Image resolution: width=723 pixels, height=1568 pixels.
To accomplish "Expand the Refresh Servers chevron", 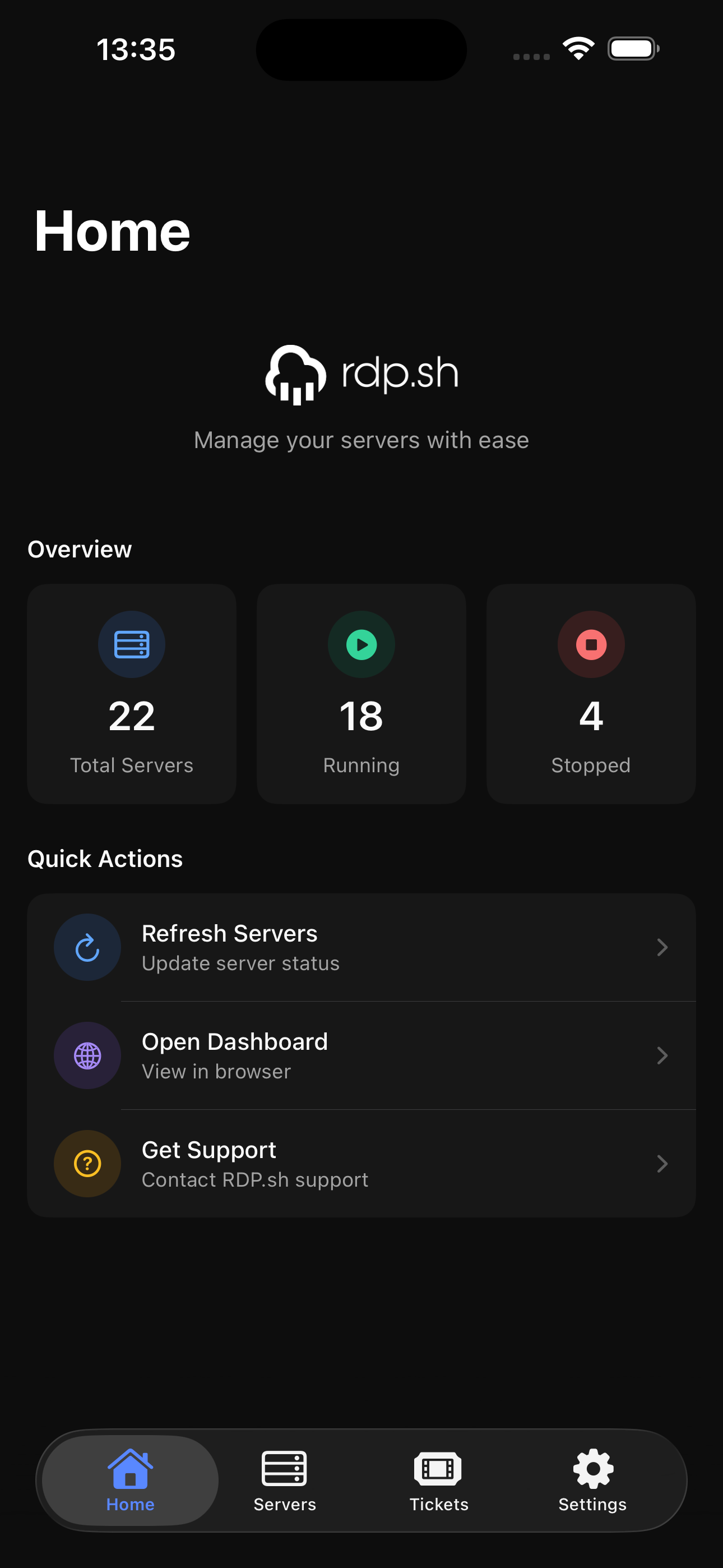I will tap(662, 947).
